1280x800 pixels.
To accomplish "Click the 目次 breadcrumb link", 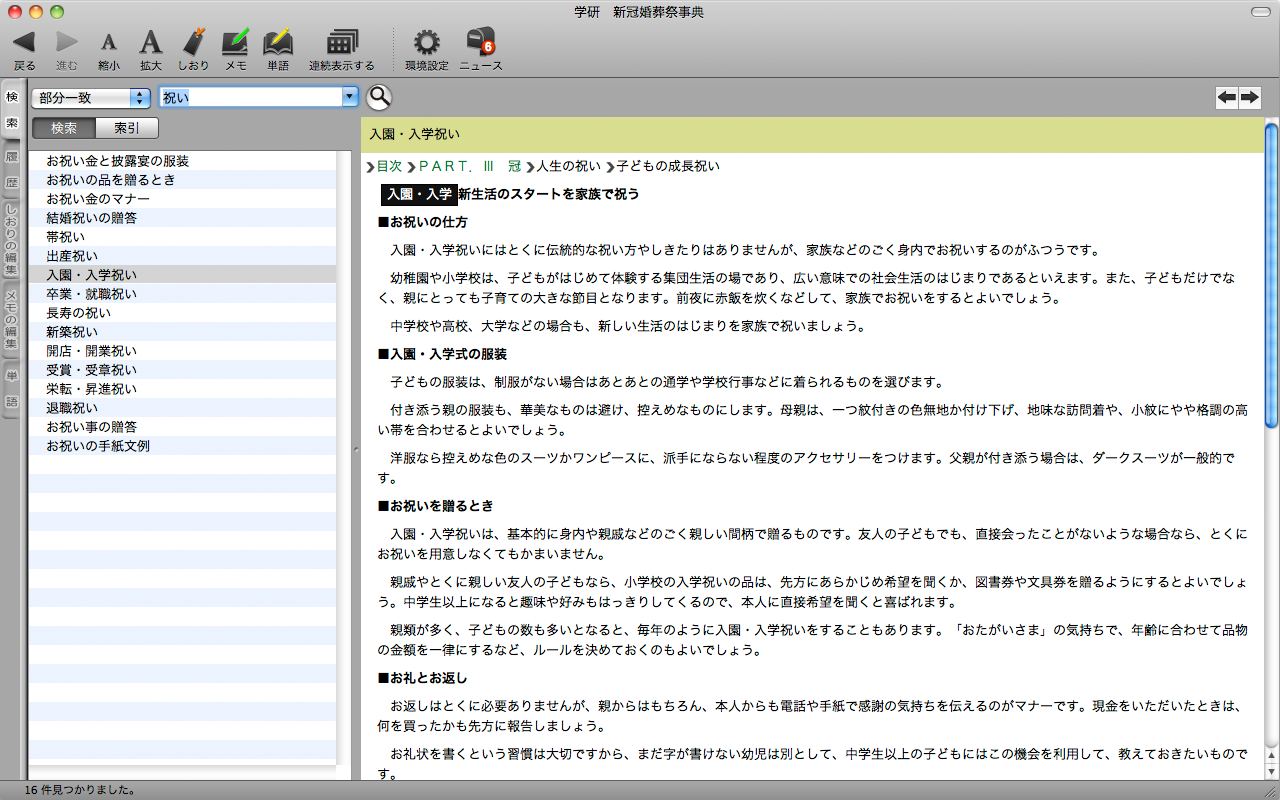I will click(389, 166).
